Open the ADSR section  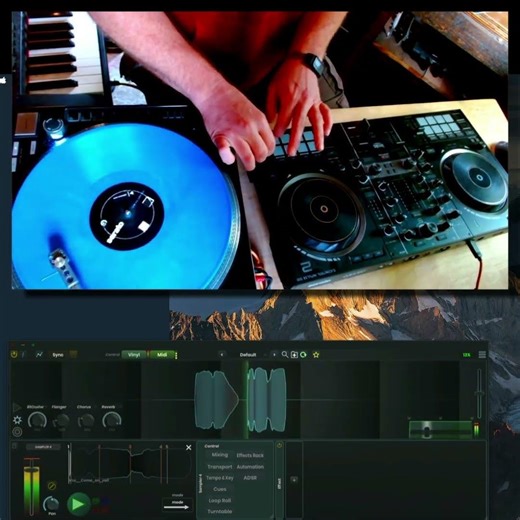[250, 478]
